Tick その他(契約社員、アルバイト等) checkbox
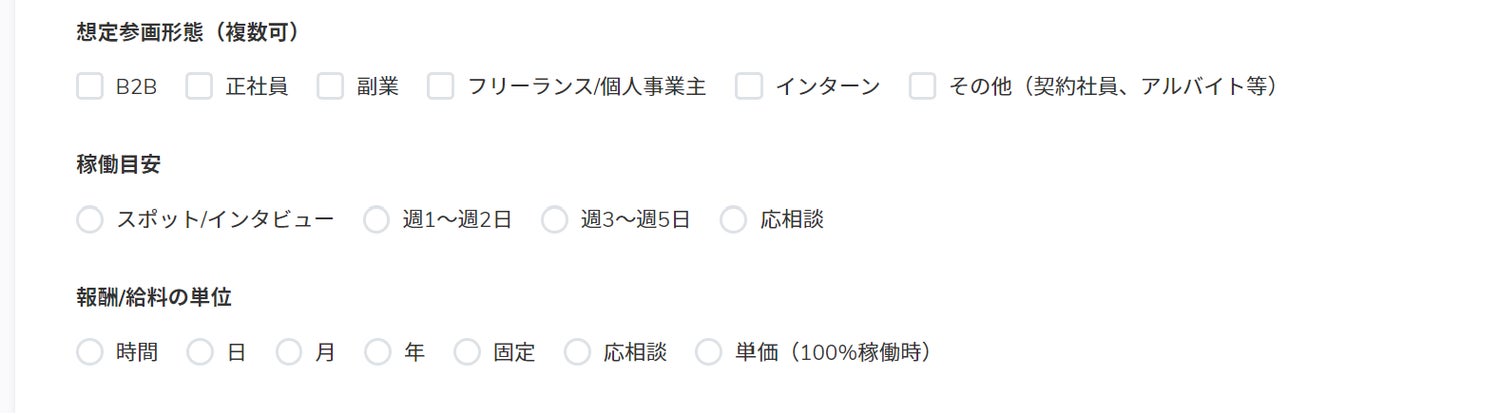Screen dimensions: 1500x414 [x=922, y=87]
